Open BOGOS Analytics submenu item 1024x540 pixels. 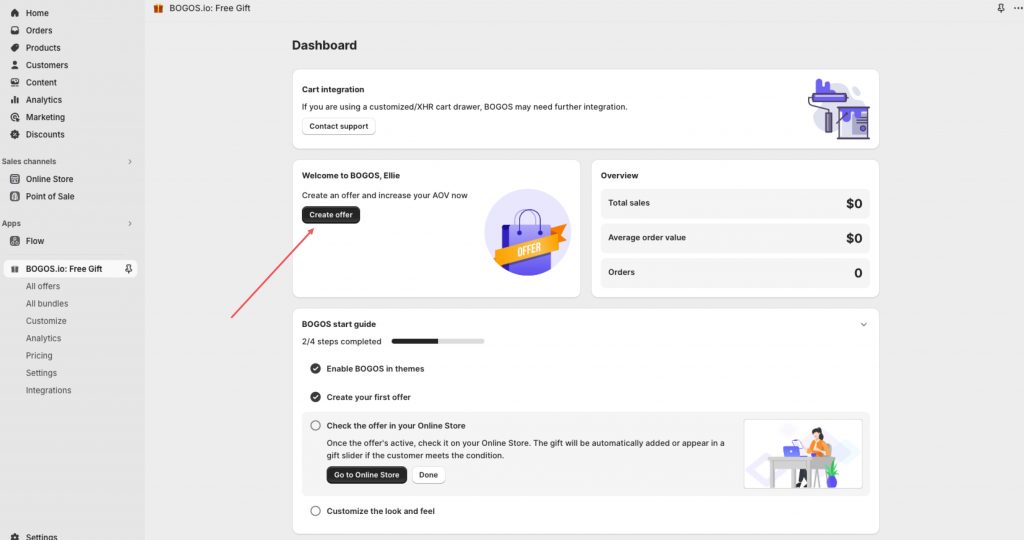coord(43,338)
